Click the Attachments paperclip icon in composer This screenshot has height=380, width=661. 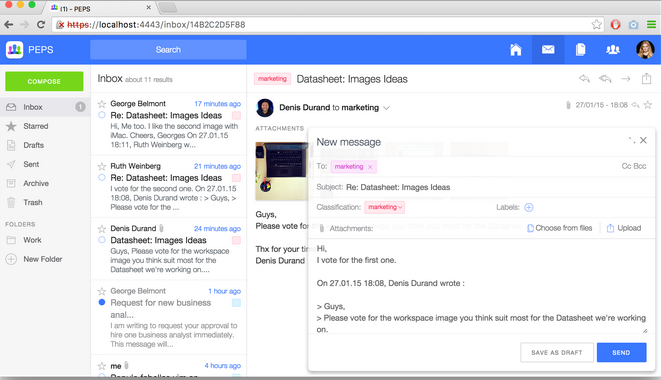pos(322,228)
